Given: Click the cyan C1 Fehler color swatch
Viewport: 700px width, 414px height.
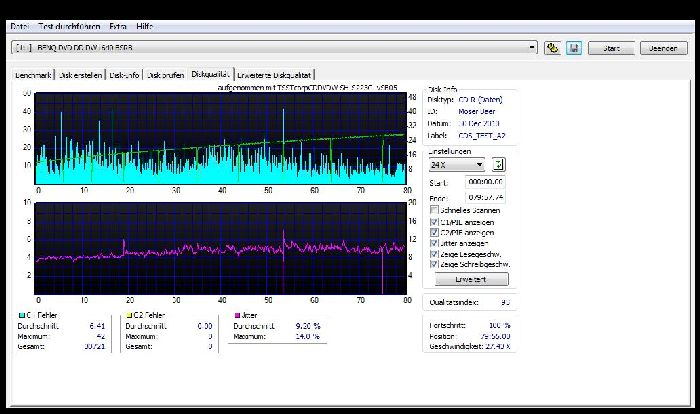Looking at the screenshot, I should point(21,315).
